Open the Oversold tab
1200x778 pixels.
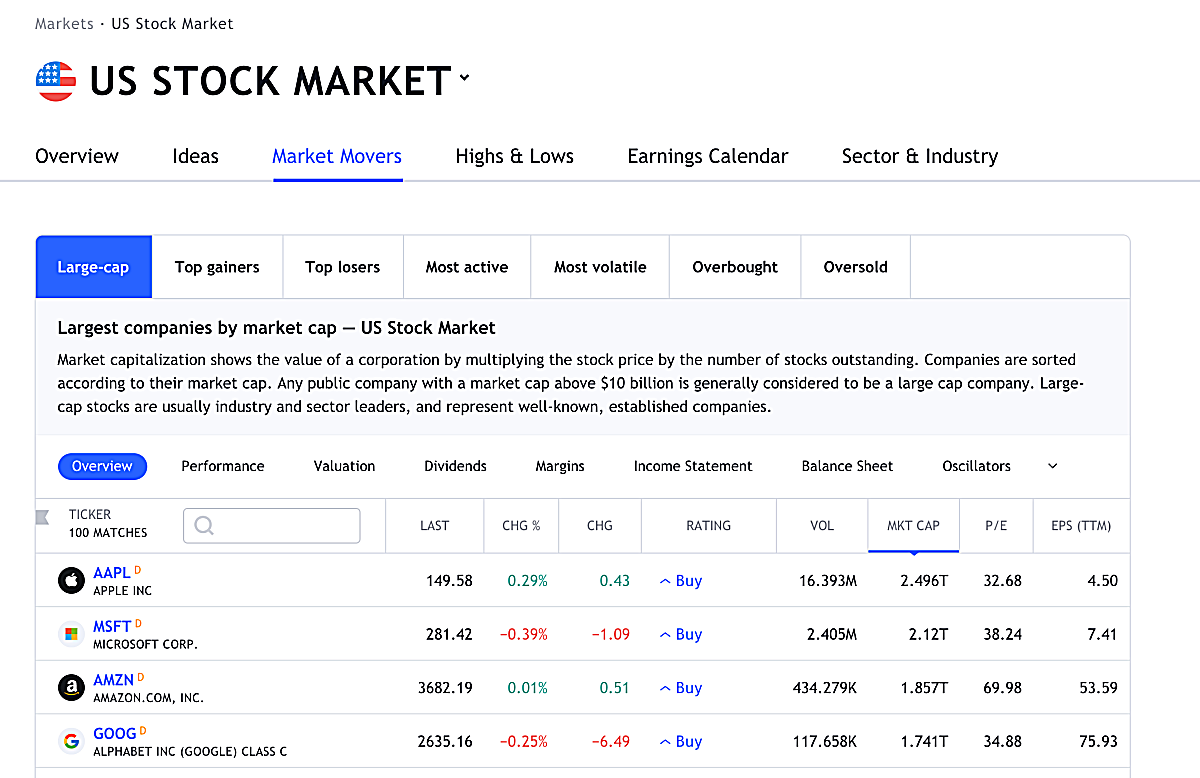[x=856, y=267]
